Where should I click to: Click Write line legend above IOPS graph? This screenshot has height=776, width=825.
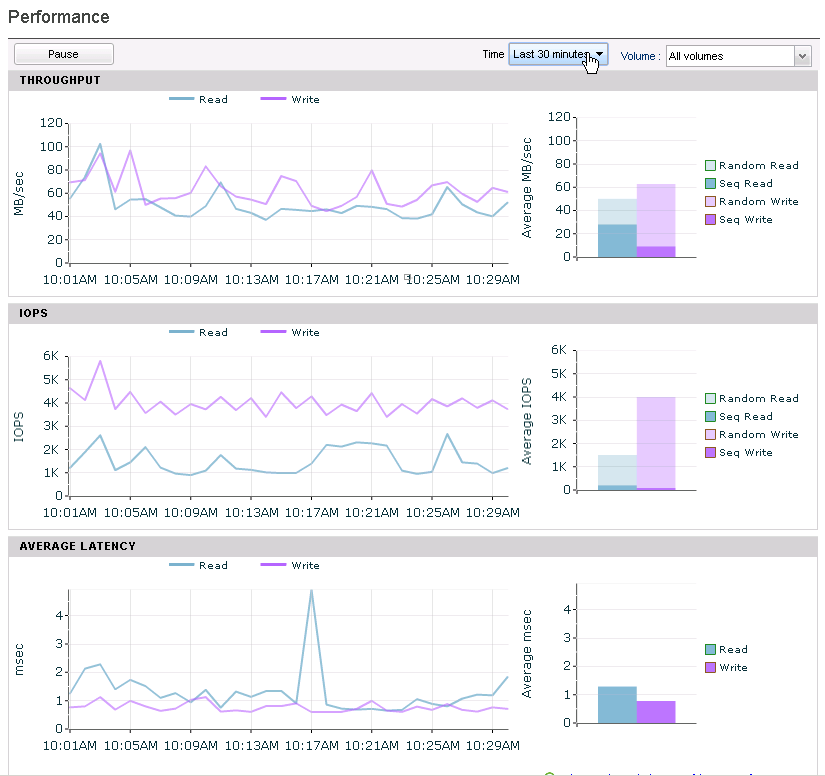pyautogui.click(x=290, y=332)
